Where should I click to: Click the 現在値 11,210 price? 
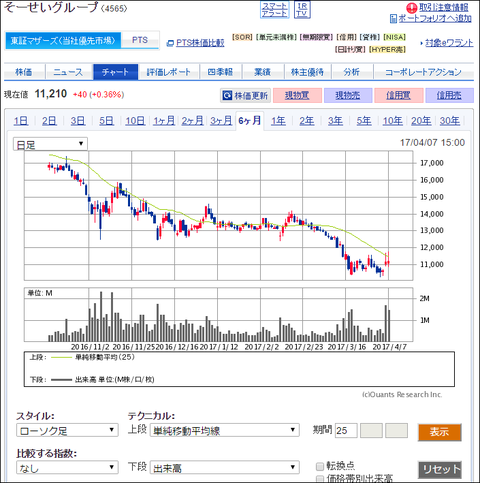click(x=51, y=94)
